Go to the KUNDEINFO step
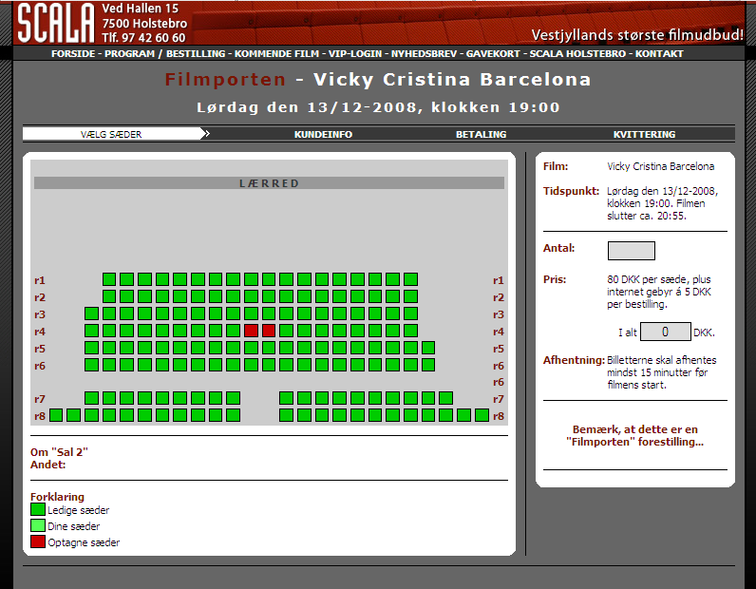 (323, 134)
